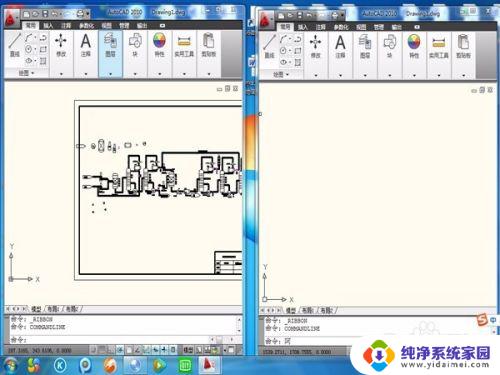Click the Print icon in left window quick access toolbar
Viewport: 500px width, 375px height.
80,14
